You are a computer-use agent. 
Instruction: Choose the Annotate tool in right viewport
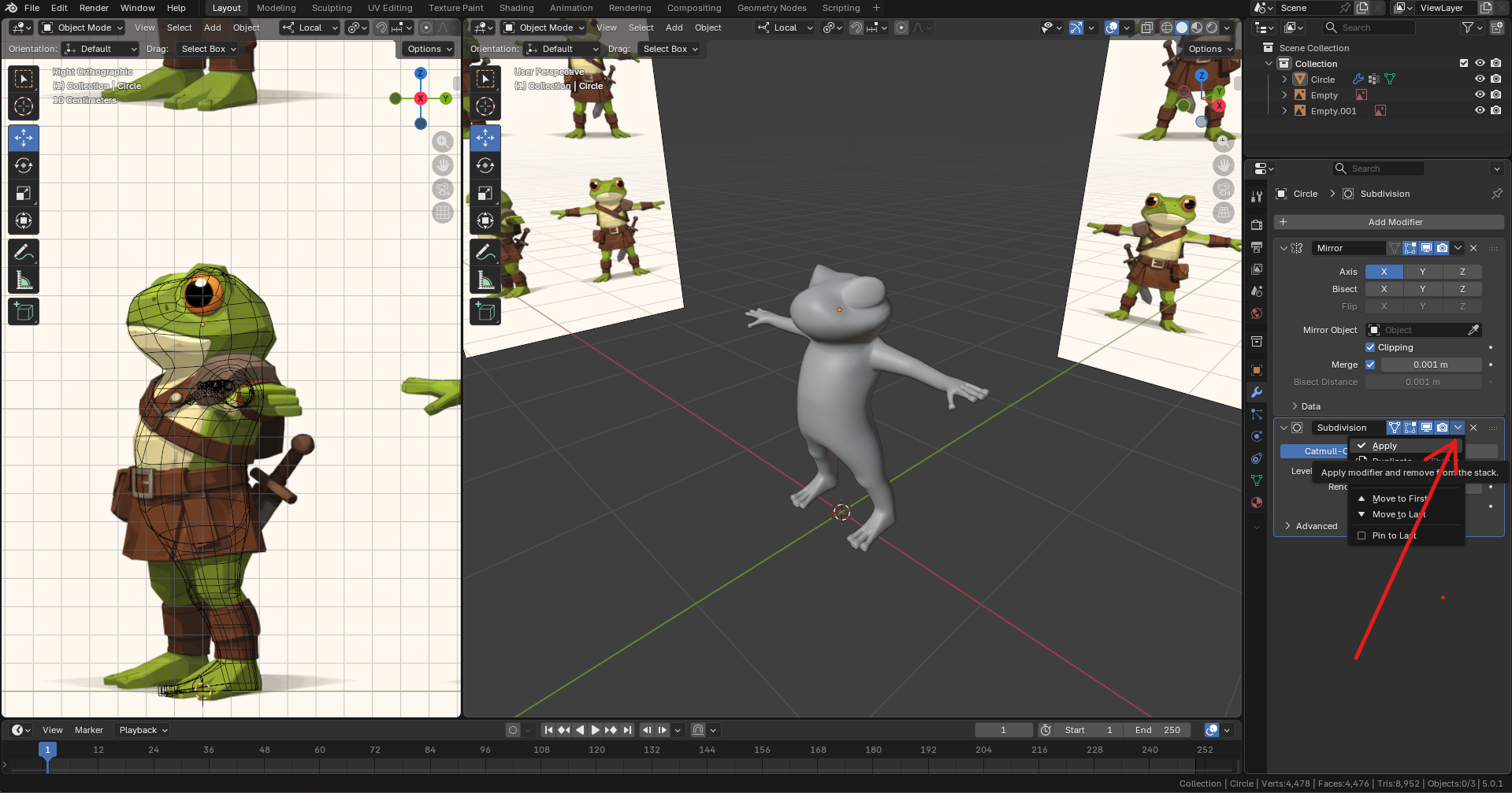[485, 253]
